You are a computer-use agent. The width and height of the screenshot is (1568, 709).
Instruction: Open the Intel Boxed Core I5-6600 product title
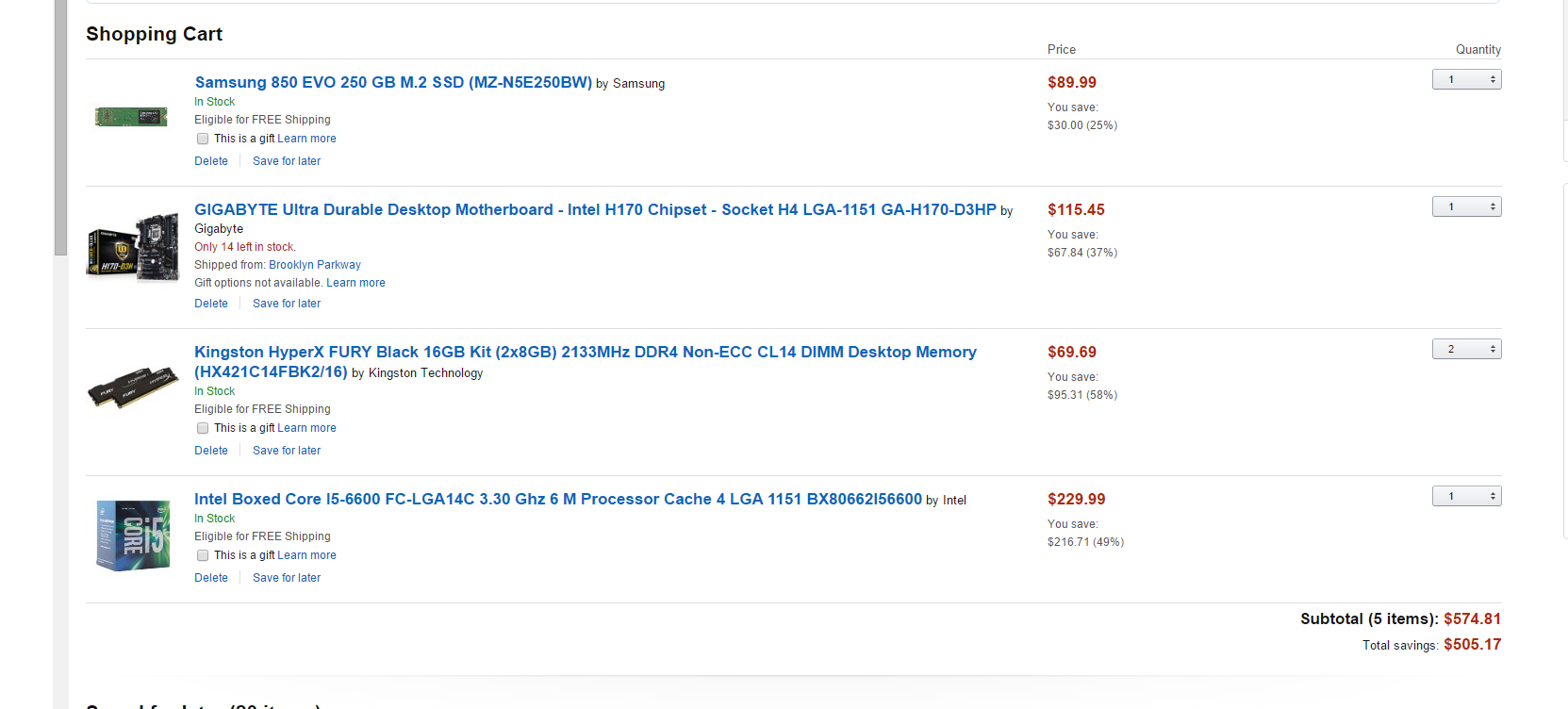[x=558, y=499]
